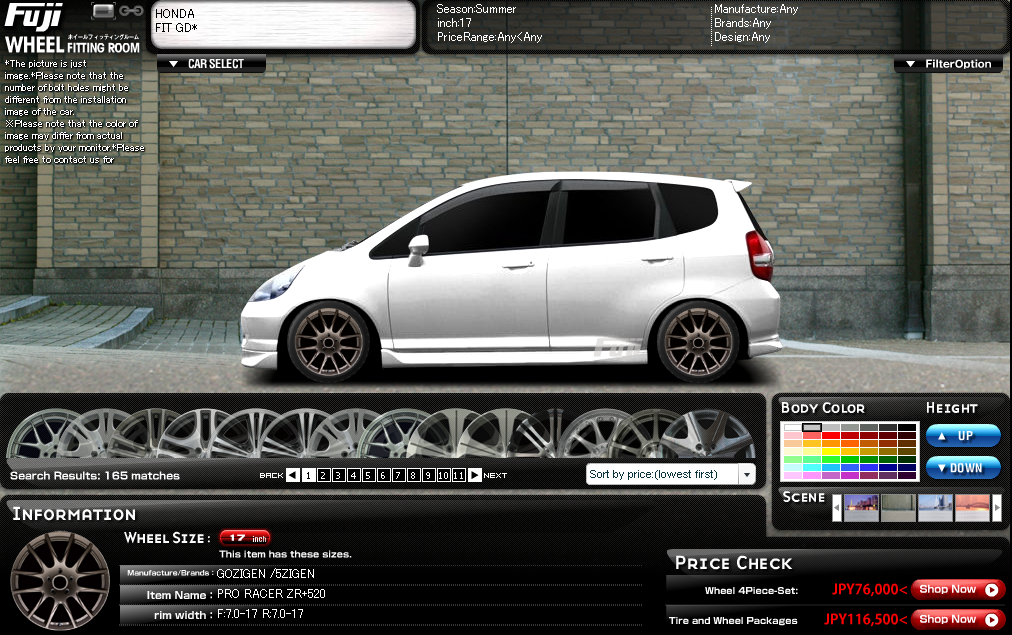Click the PriceRange:Any<Any filter text
This screenshot has height=635, width=1012.
[489, 37]
